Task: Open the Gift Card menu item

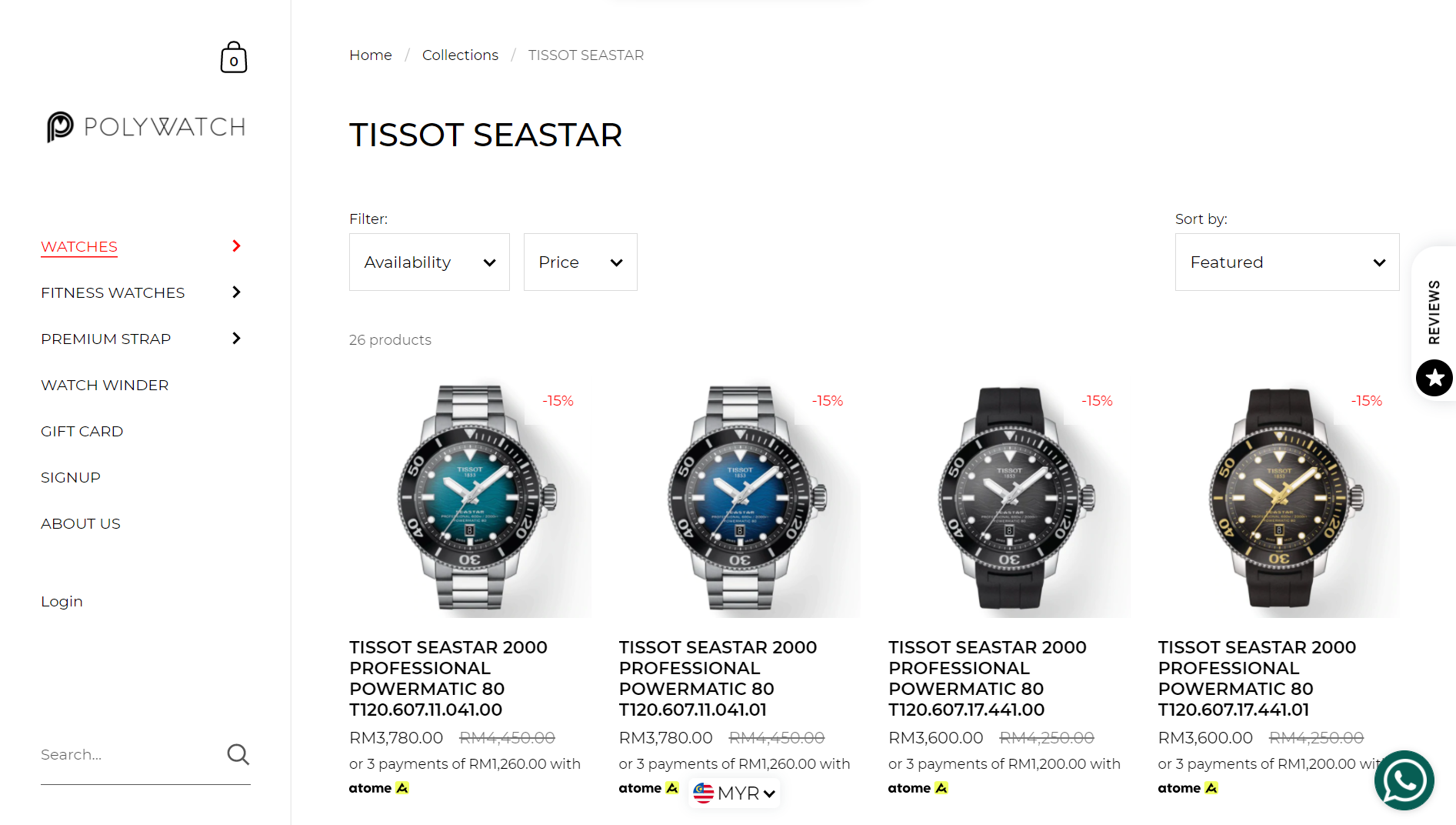Action: [82, 431]
